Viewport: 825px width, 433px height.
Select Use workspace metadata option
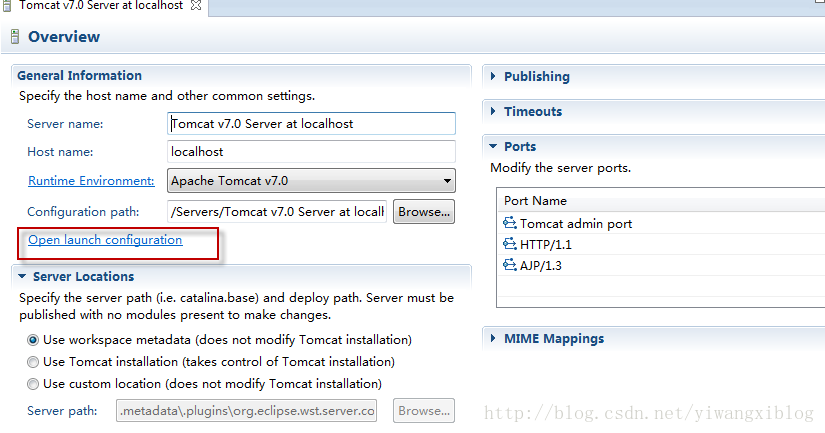(33, 340)
